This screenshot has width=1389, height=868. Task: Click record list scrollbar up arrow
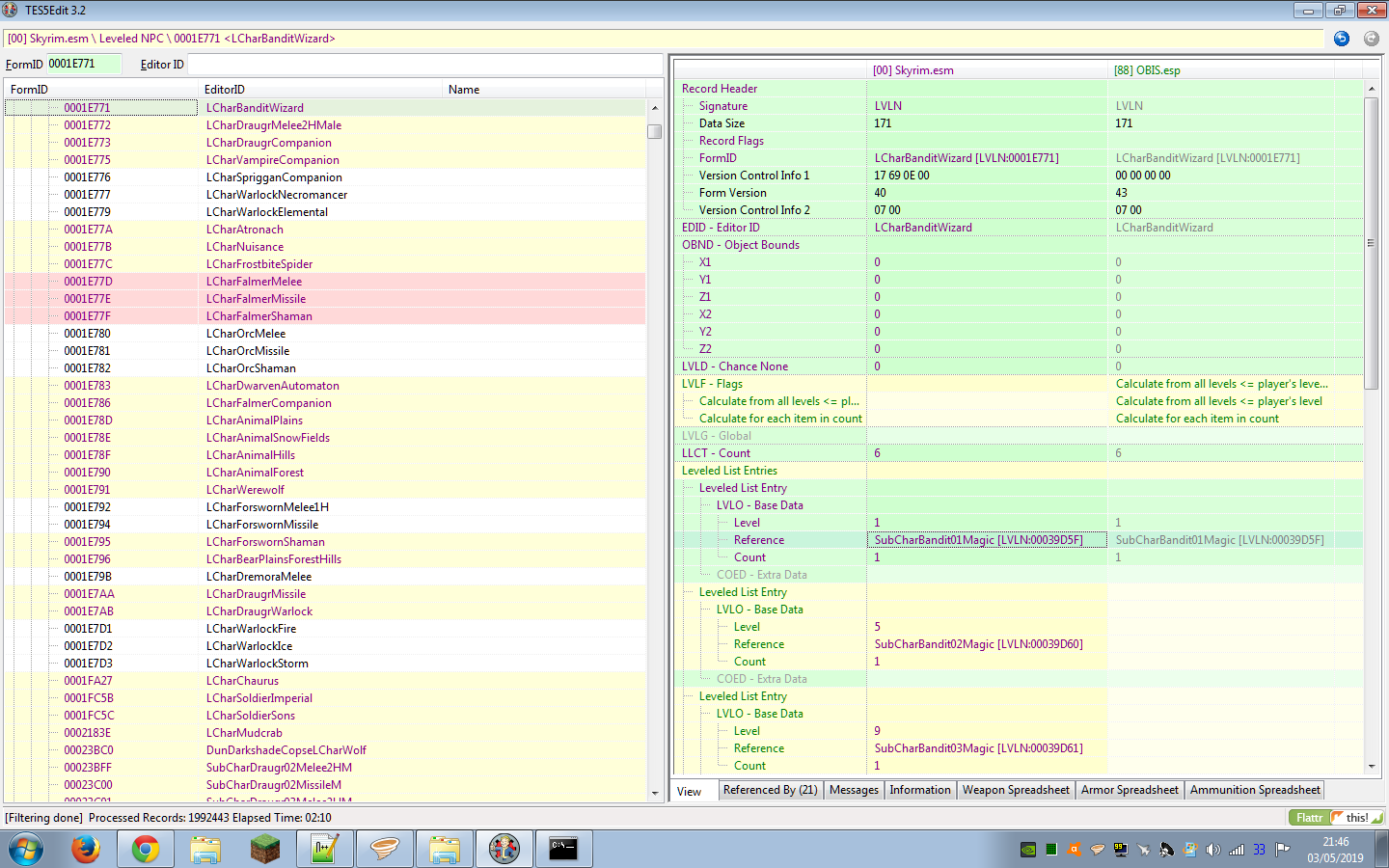coord(655,108)
